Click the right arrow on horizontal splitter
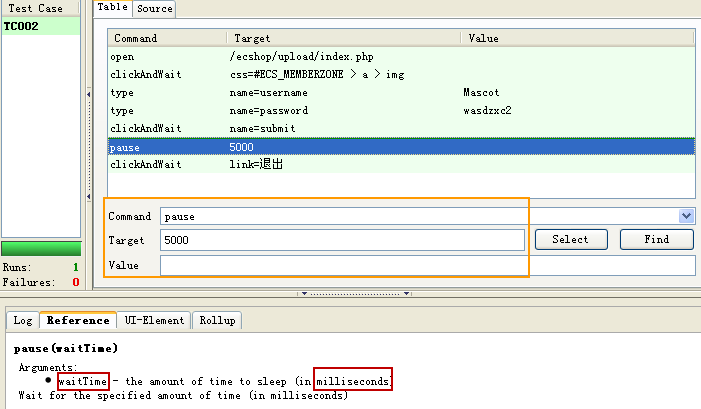Screen dimensions: 701x409 tap(406, 294)
